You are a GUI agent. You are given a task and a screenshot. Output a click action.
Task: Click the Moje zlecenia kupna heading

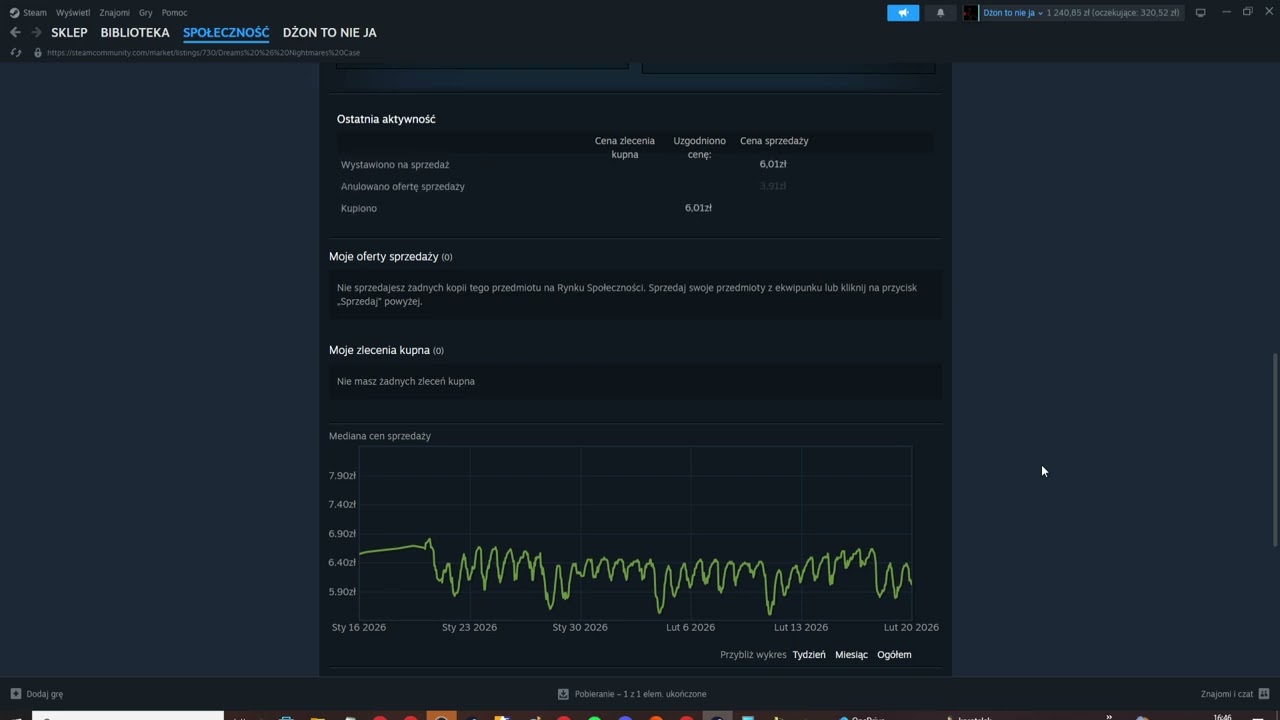(380, 350)
